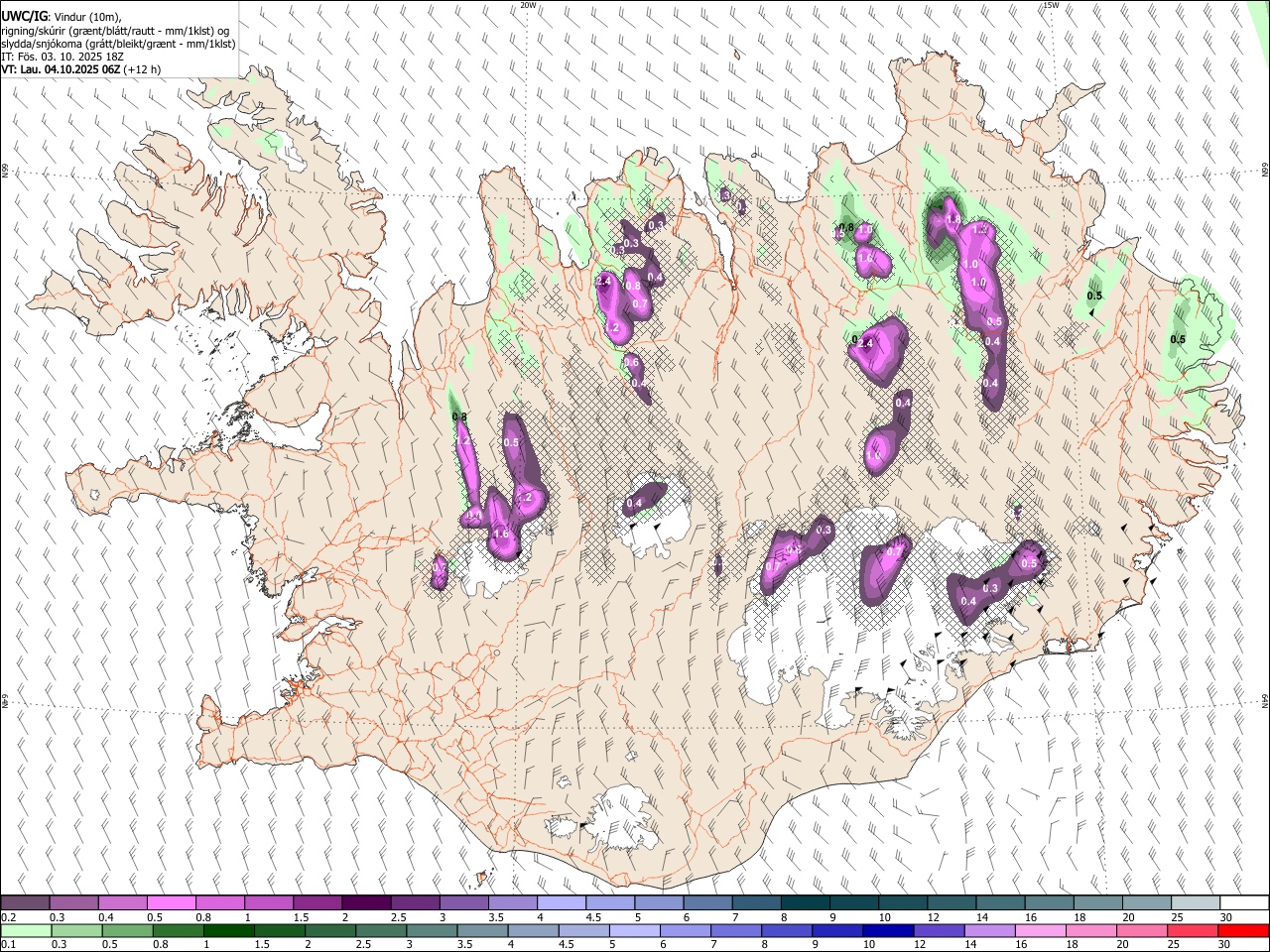
Task: Pick the 0.4–0.5 swatch in upper legend
Action: coord(122,902)
